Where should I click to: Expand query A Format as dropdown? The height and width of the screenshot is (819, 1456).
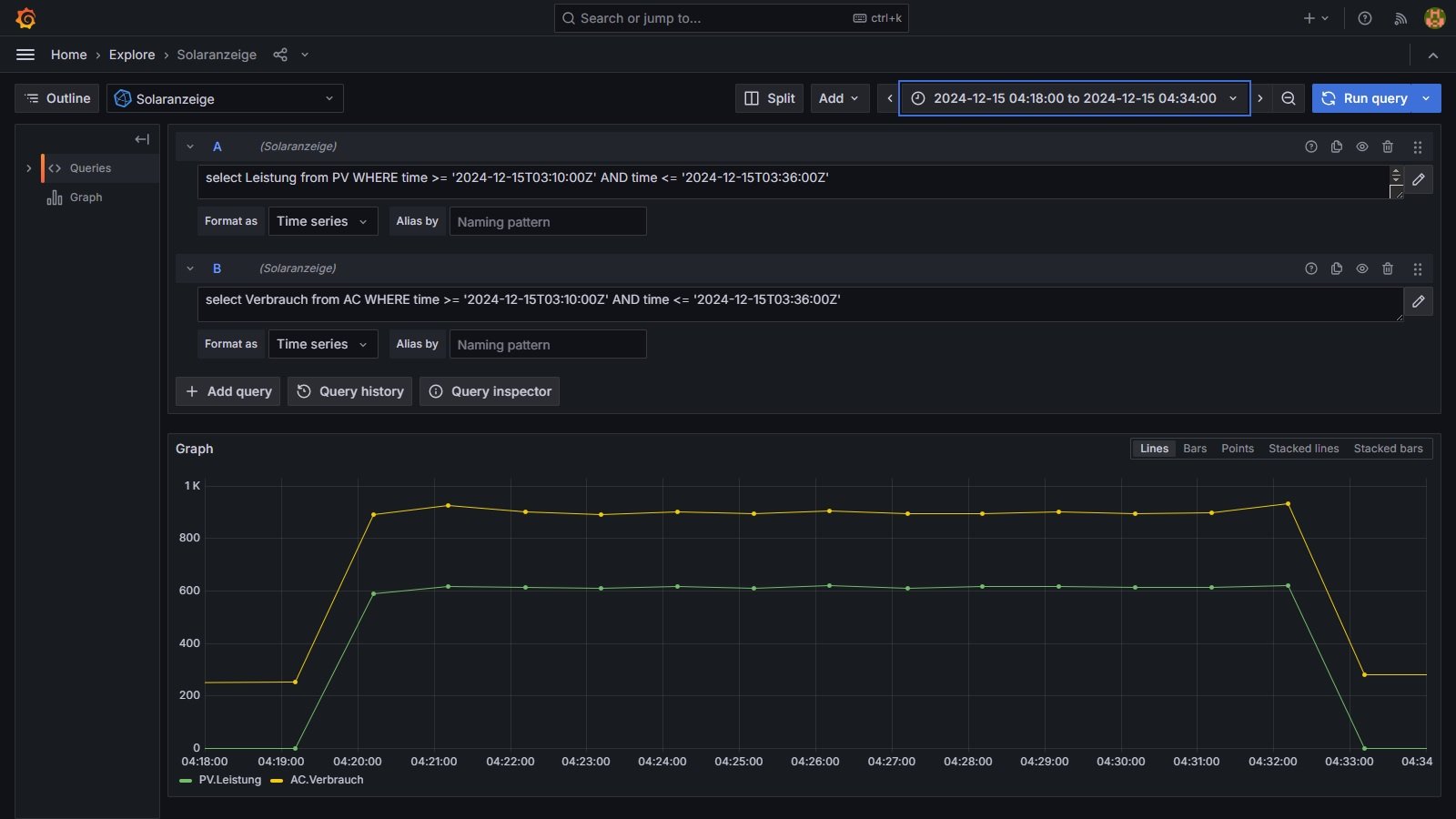[x=322, y=221]
